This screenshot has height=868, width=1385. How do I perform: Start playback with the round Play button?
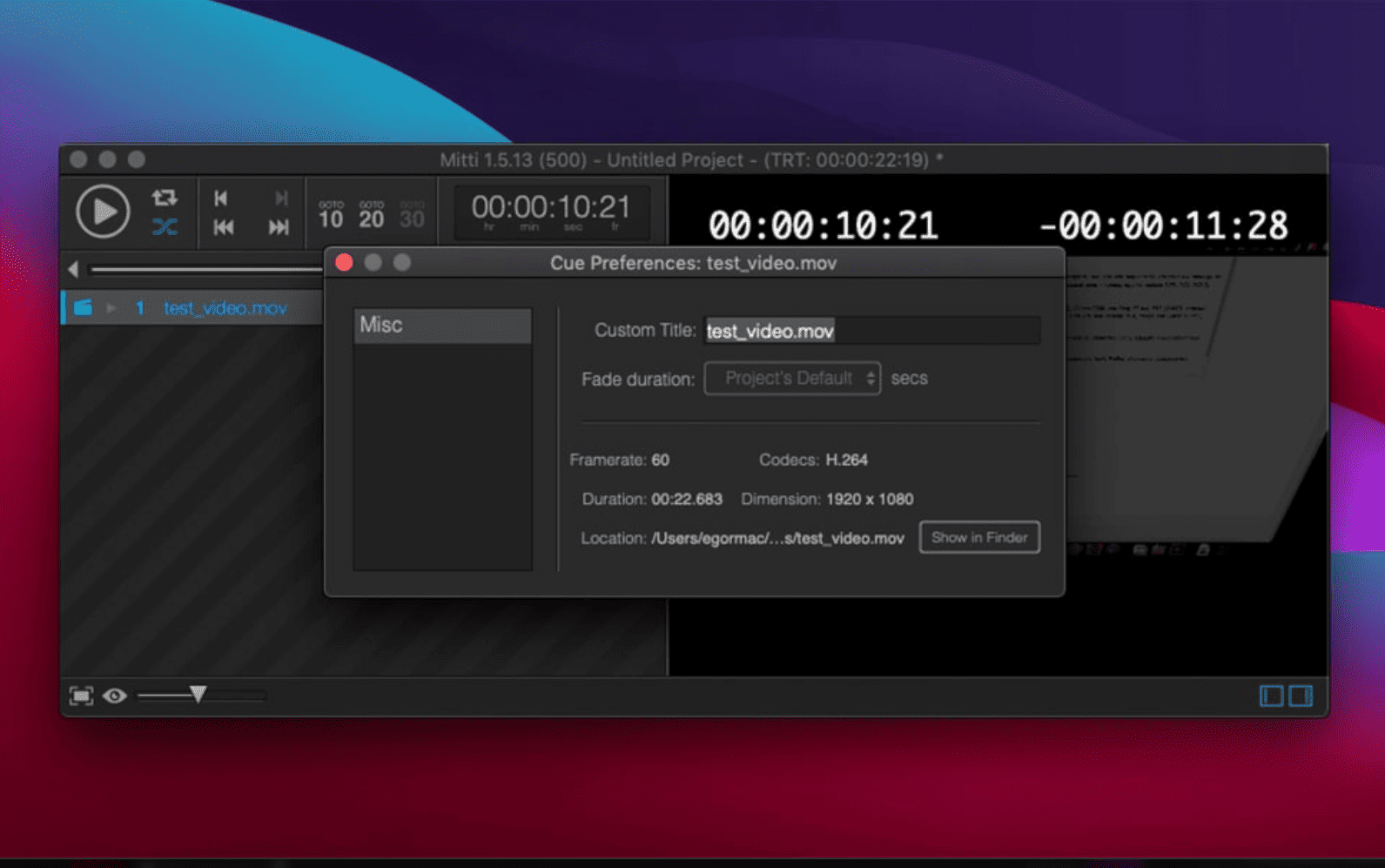103,211
